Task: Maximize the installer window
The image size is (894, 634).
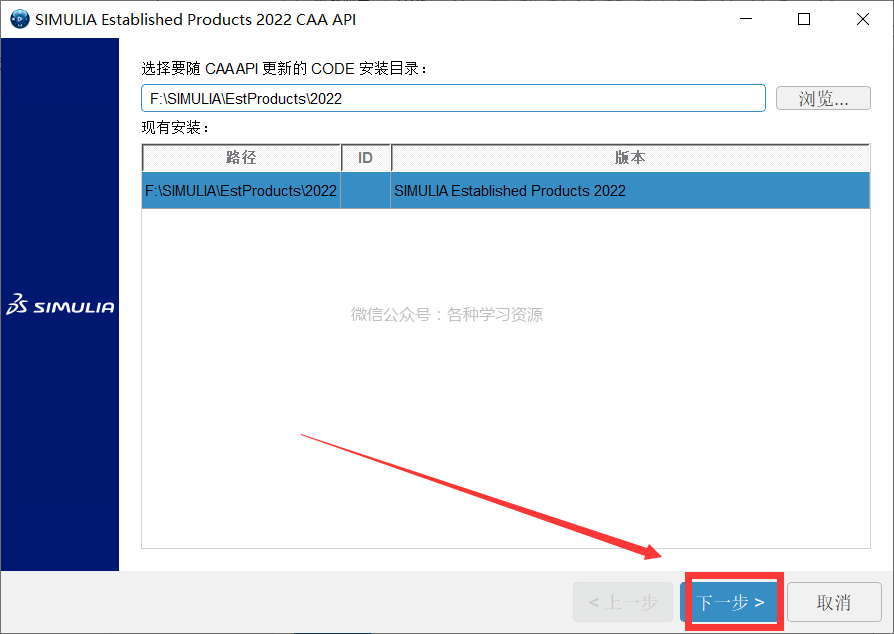Action: pyautogui.click(x=804, y=19)
